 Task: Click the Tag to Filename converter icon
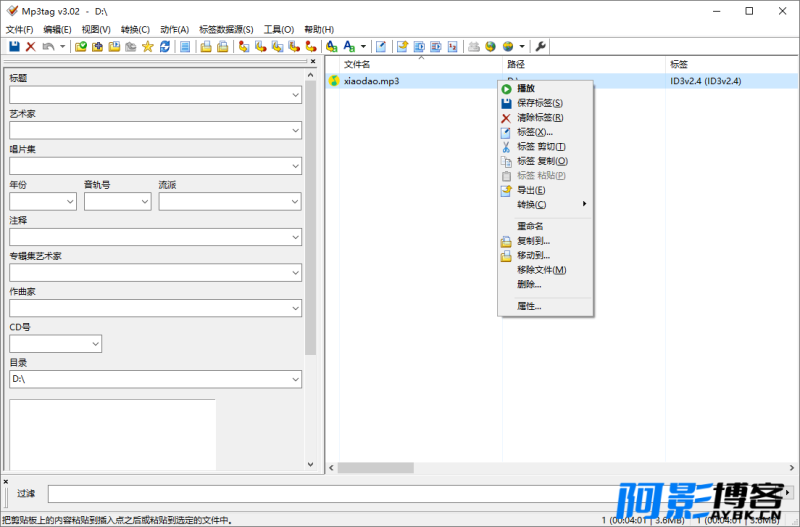click(x=244, y=46)
